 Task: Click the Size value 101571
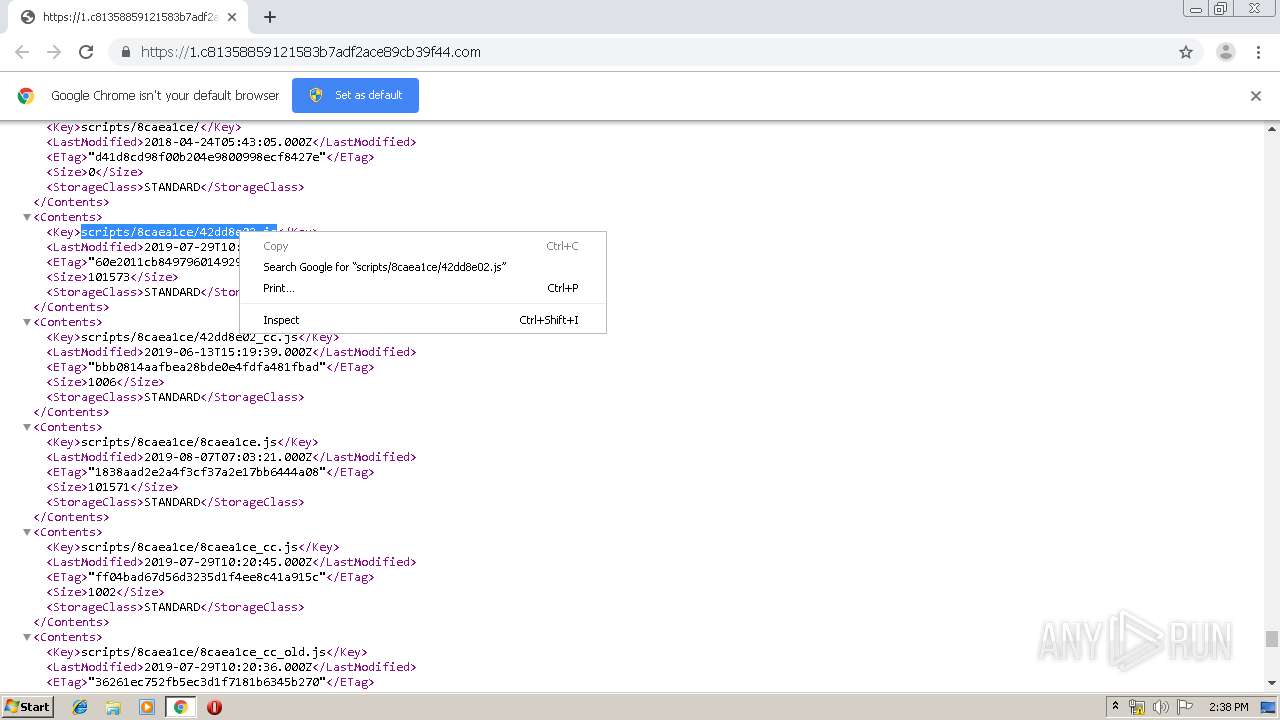point(109,487)
